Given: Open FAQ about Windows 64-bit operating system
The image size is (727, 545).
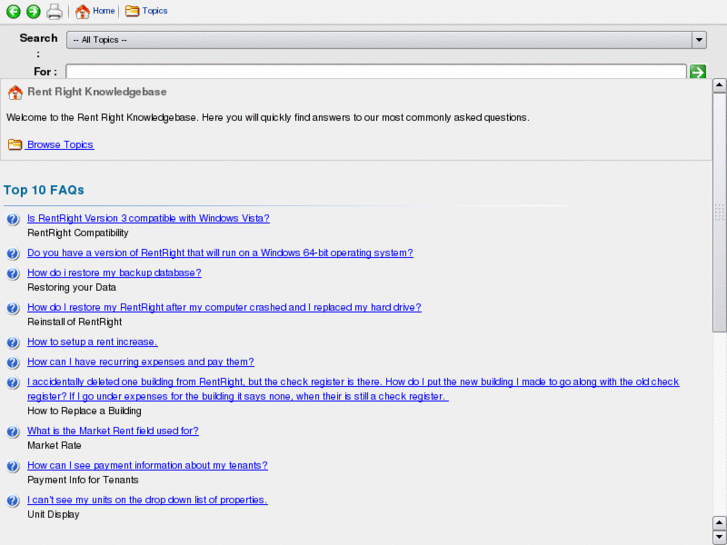Looking at the screenshot, I should [220, 253].
